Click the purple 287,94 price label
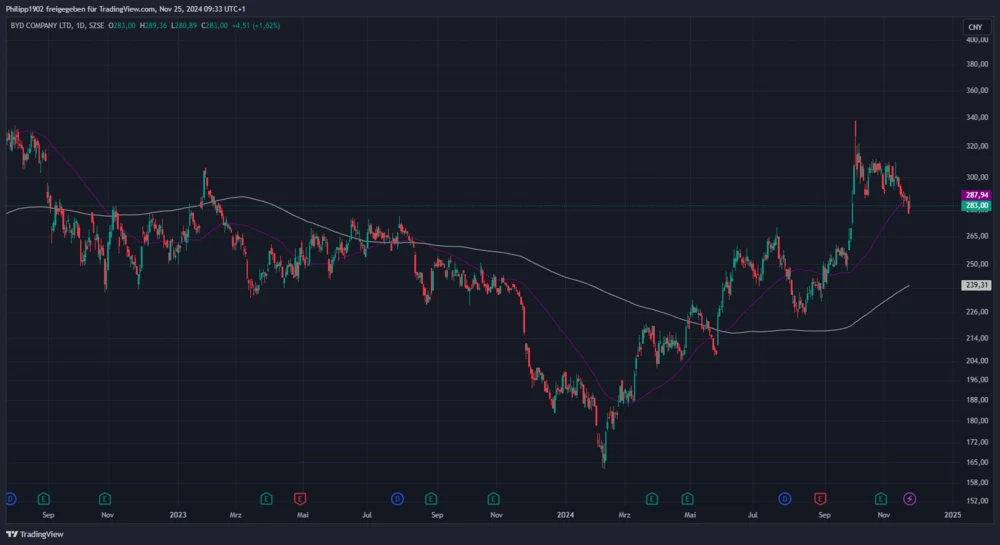Image resolution: width=1000 pixels, height=545 pixels. point(976,195)
